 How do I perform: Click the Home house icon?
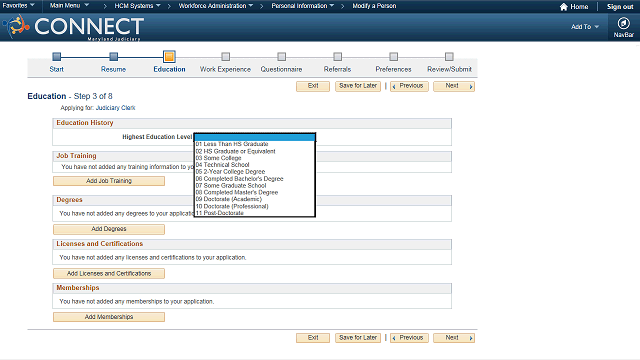(x=564, y=7)
